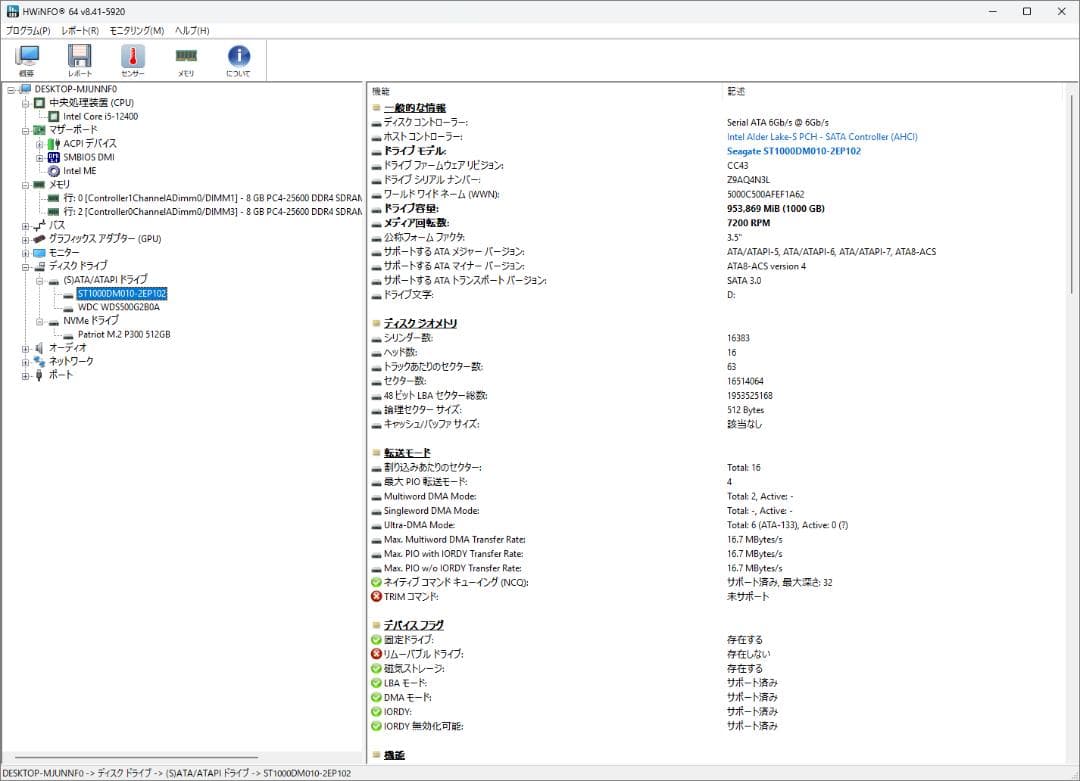Click the Seagate ST1000DM010-2EP102 drive model link

[793, 151]
